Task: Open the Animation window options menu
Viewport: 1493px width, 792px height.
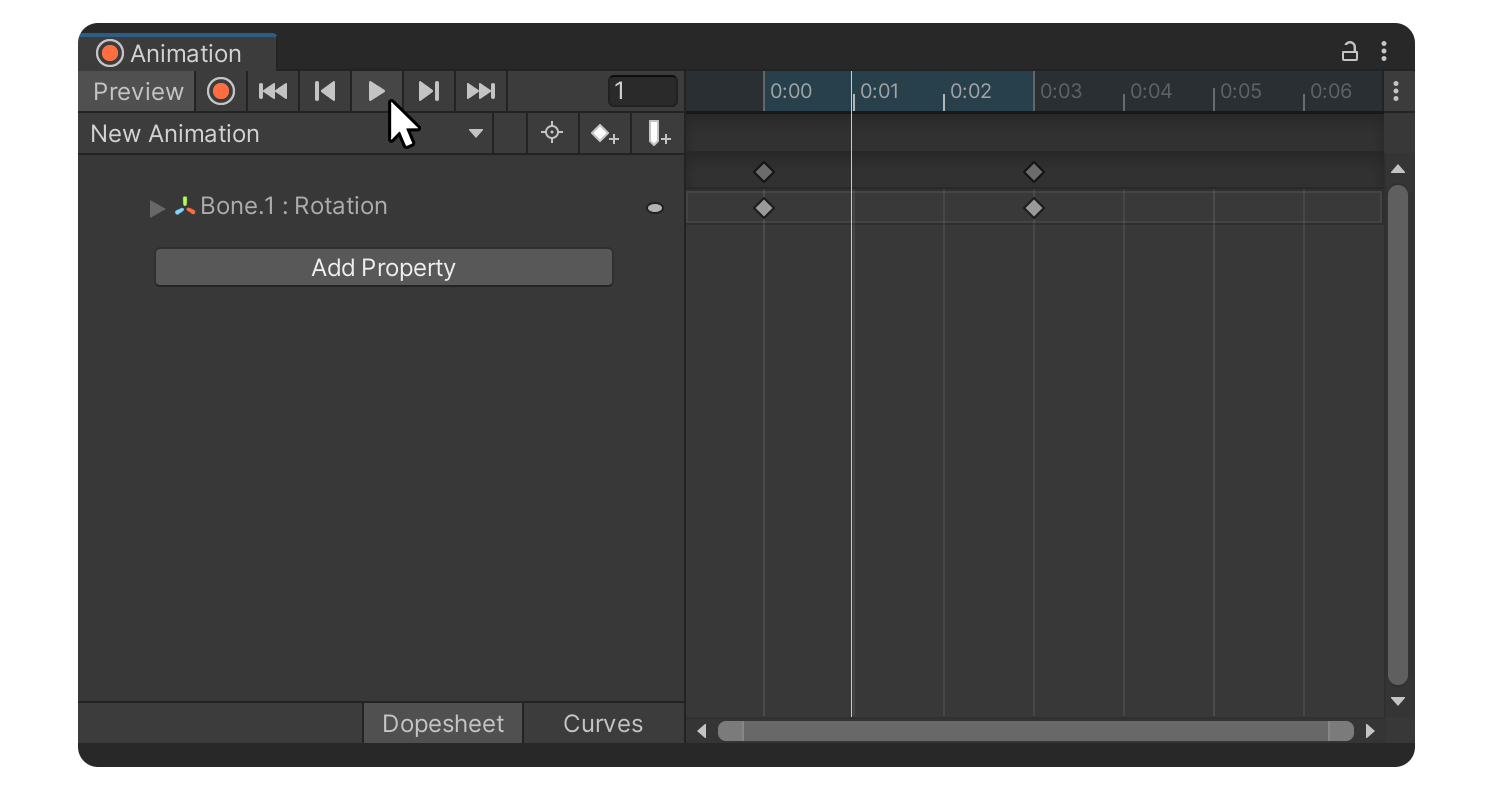Action: pos(1384,52)
